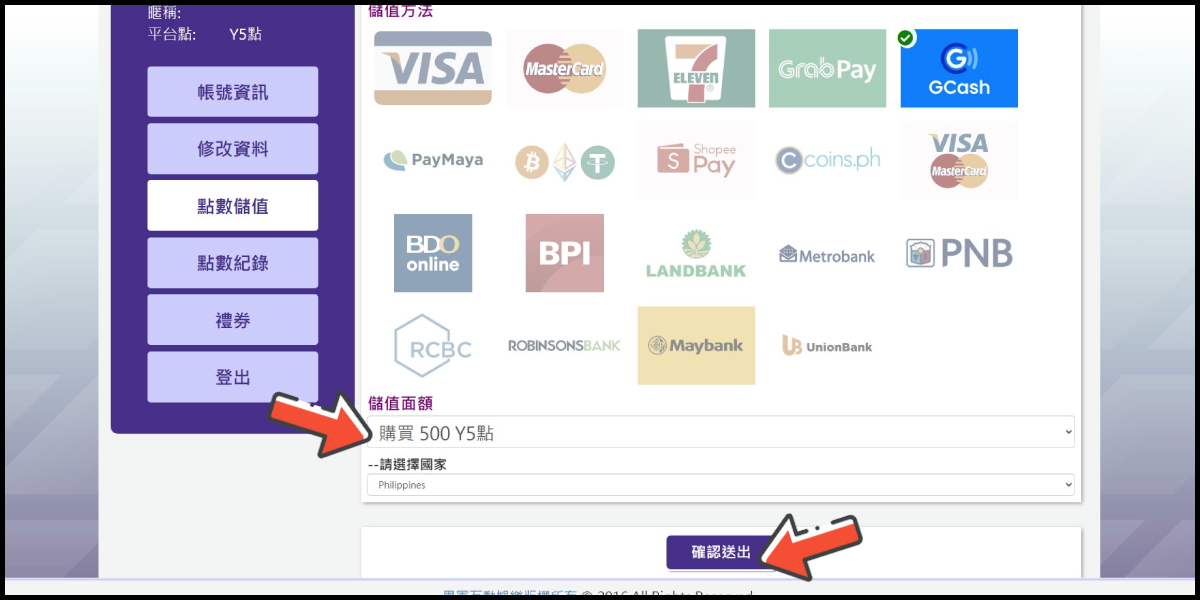Expand the Philippines country dropdown
Screen dimensions: 1200x600
coord(721,485)
